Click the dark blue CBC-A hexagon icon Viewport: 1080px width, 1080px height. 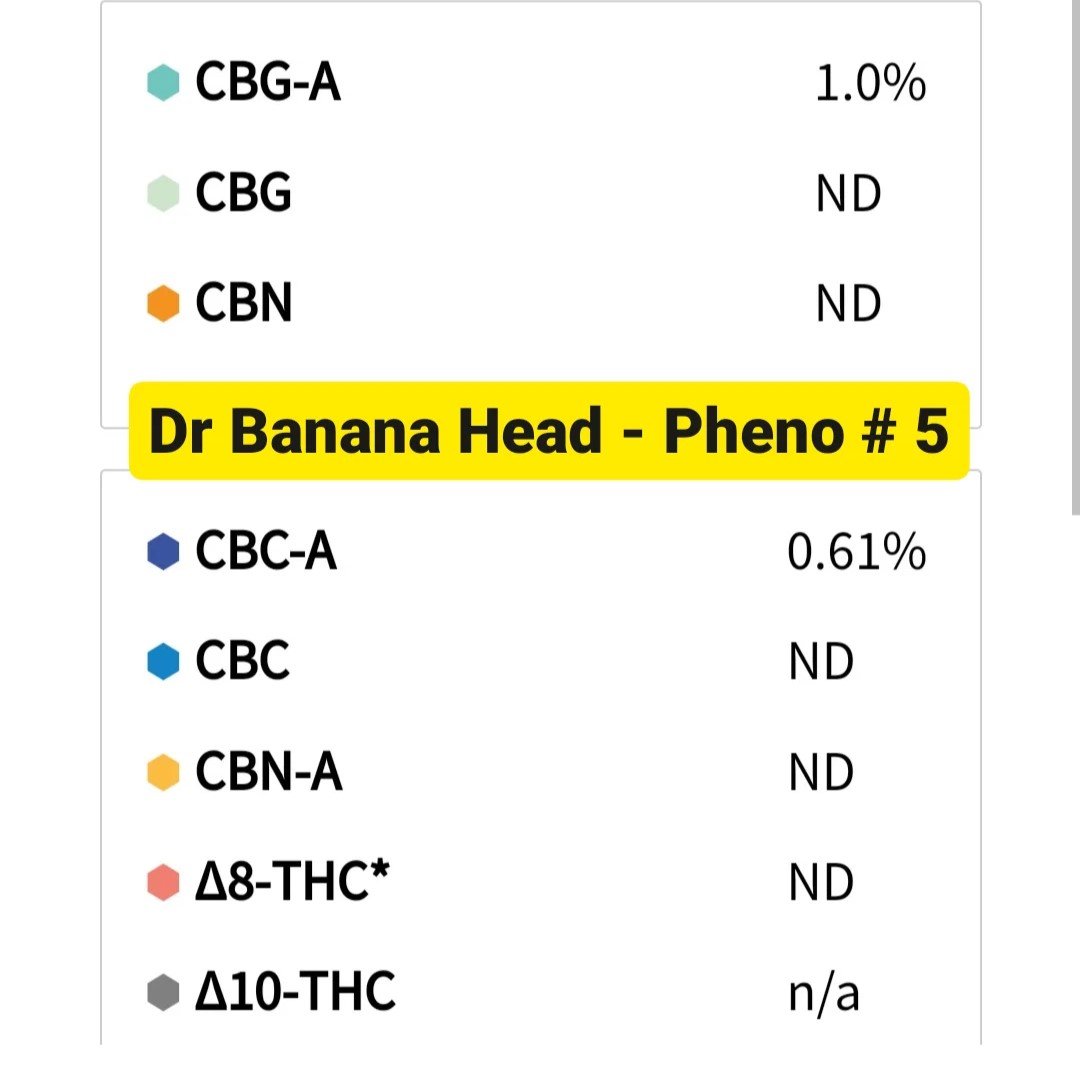point(163,552)
